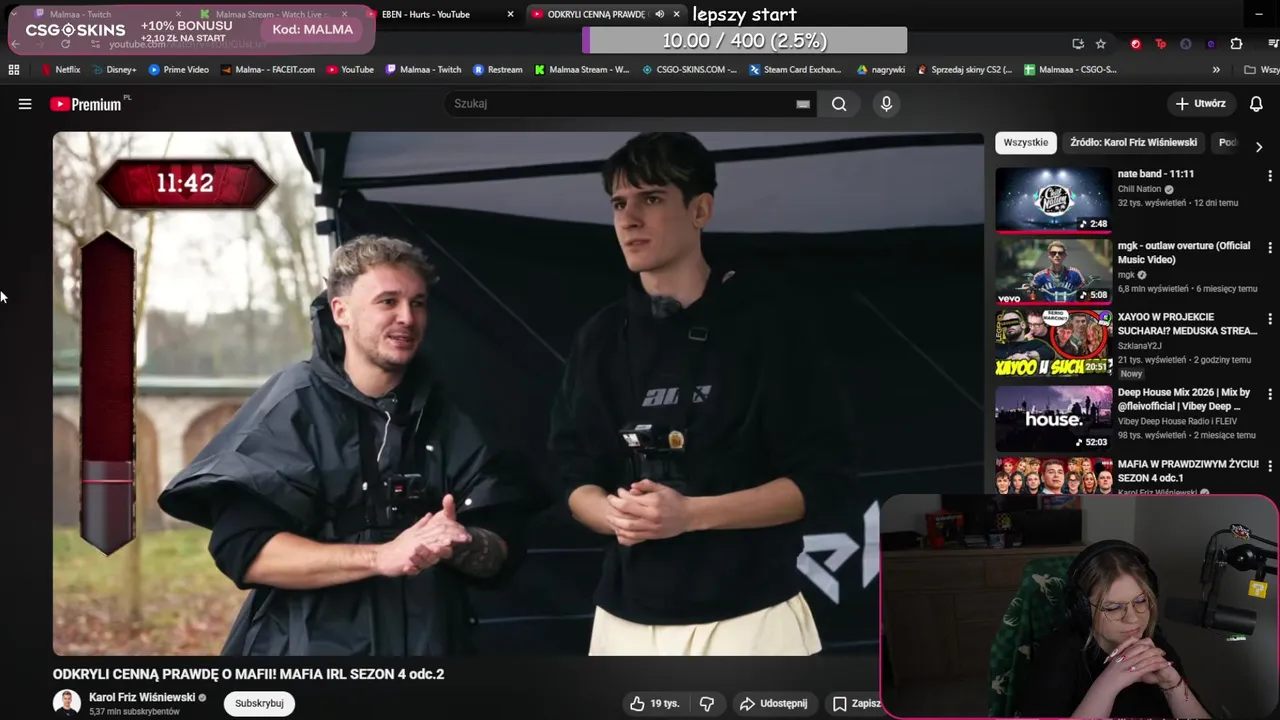Open Karol Friz Wiśniewski channel avatar
1280x720 pixels.
[x=67, y=703]
